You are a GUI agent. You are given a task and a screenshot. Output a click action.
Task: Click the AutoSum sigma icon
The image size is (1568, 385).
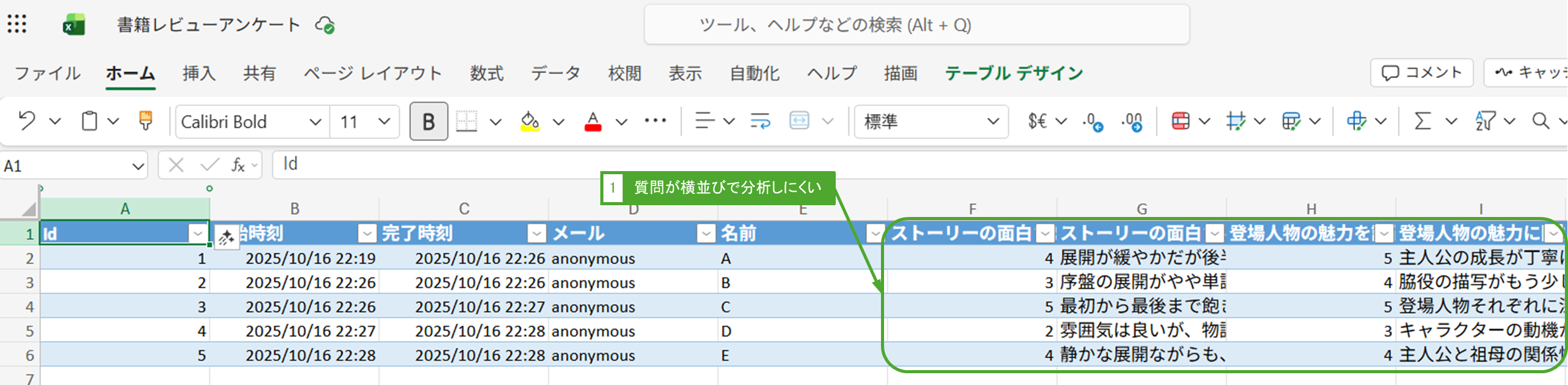click(x=1423, y=120)
